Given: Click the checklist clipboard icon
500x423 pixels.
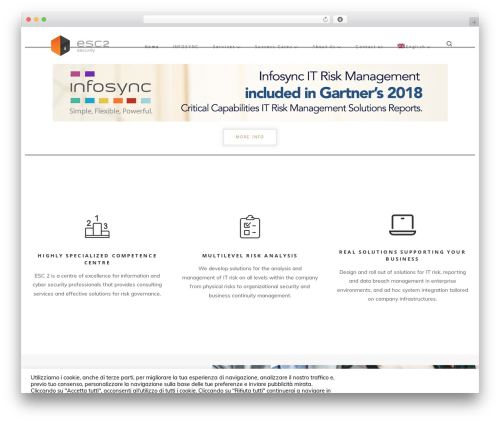Looking at the screenshot, I should click(x=250, y=227).
